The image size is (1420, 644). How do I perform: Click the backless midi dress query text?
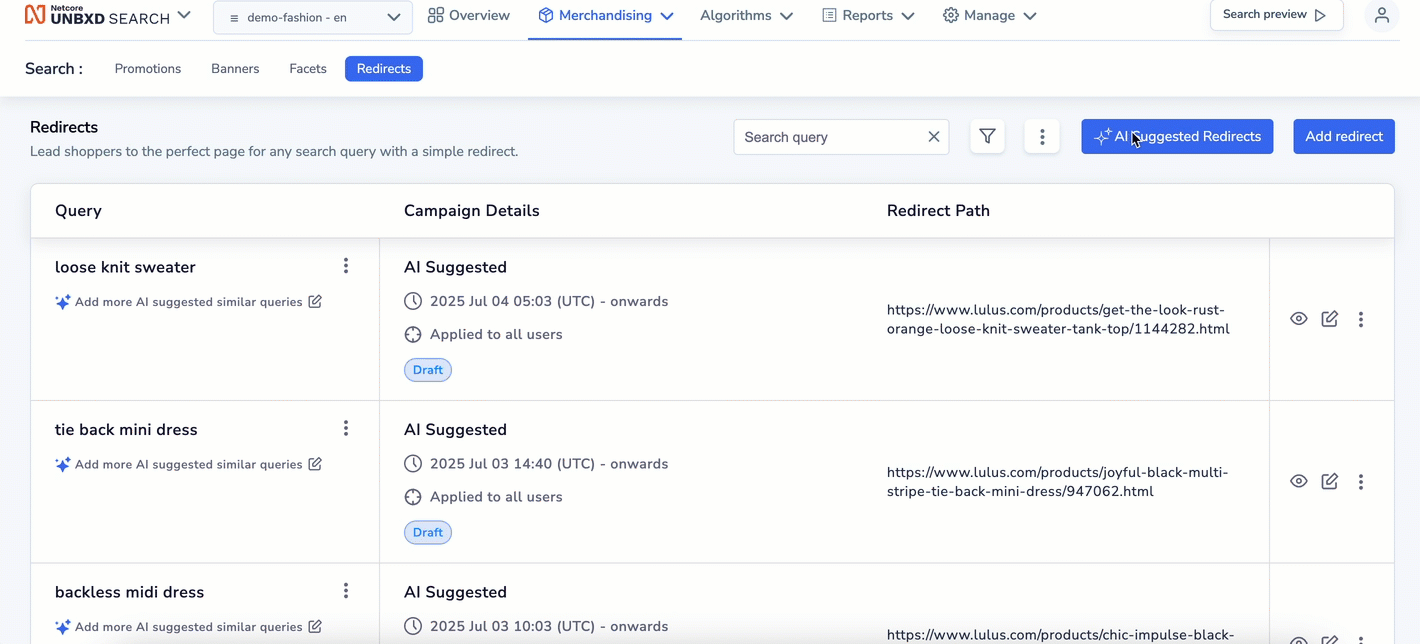tap(129, 592)
